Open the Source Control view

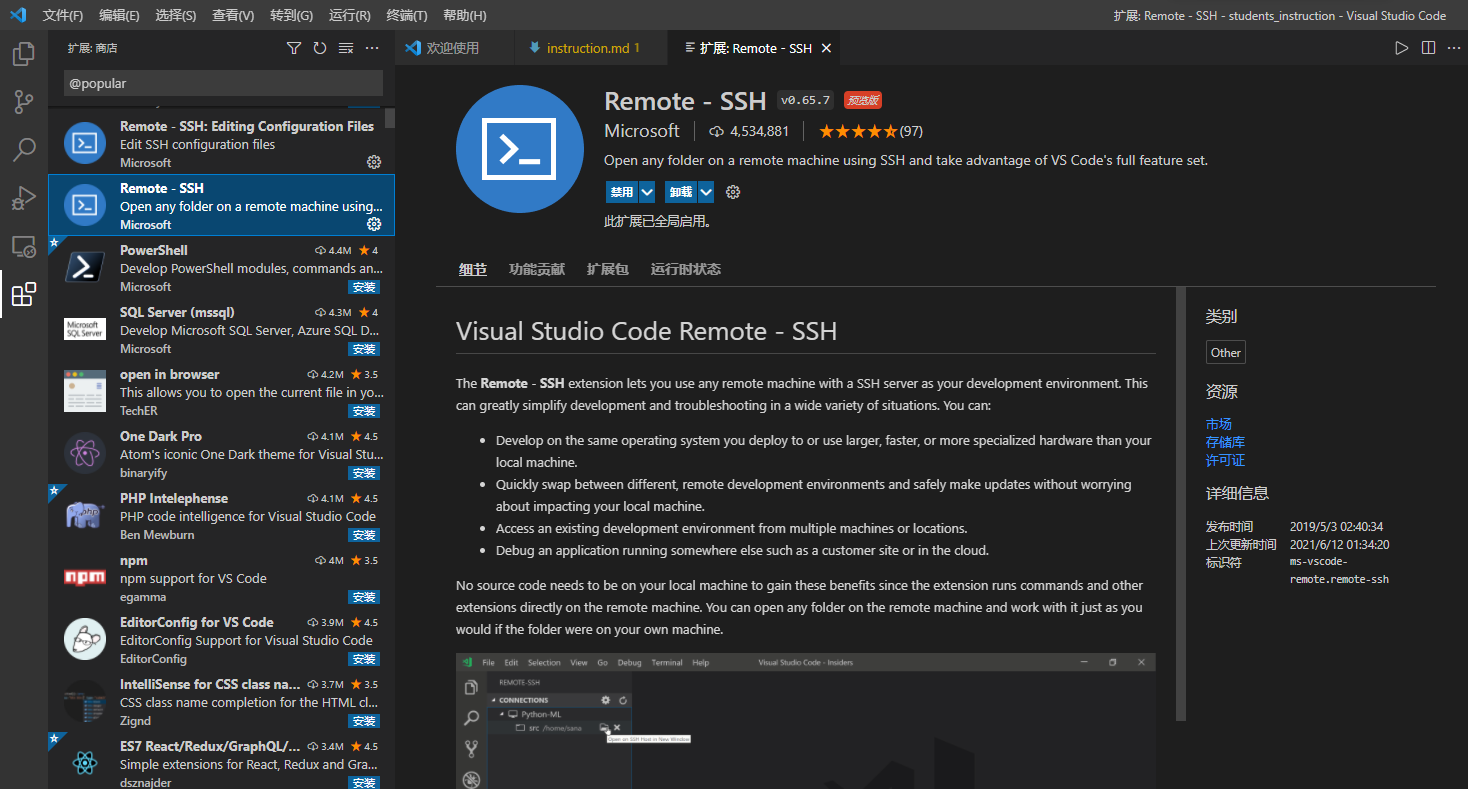(23, 102)
